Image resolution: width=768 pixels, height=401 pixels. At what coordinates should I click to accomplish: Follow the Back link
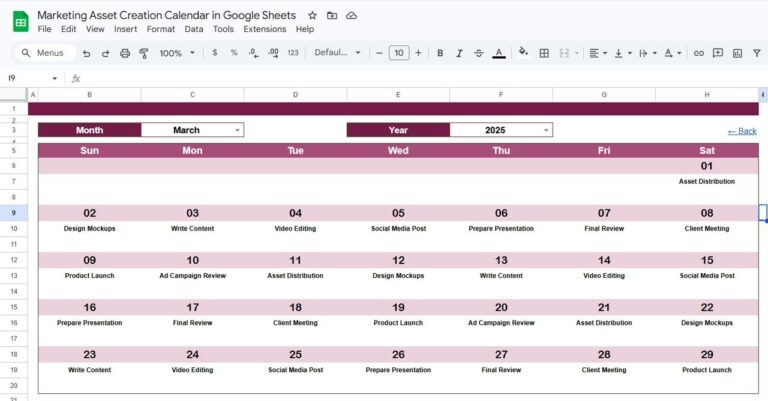(742, 131)
